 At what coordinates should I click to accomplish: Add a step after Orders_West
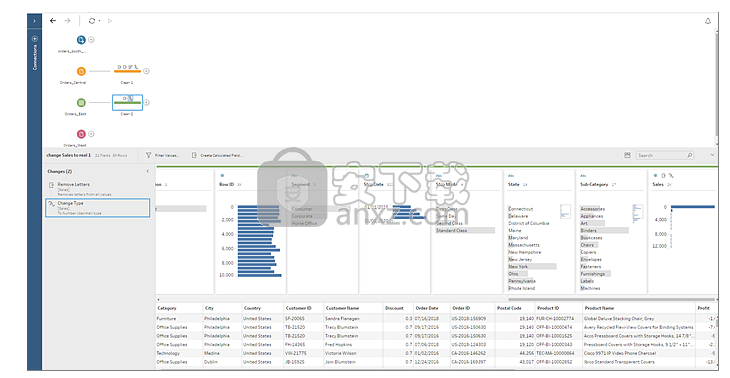(91, 134)
